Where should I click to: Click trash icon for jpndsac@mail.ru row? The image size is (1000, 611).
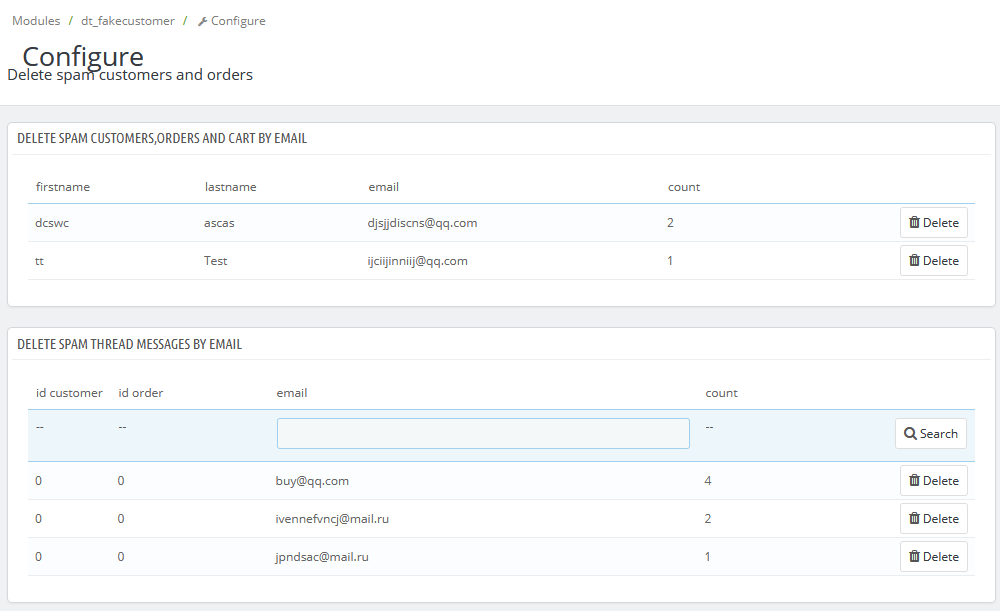(x=914, y=557)
